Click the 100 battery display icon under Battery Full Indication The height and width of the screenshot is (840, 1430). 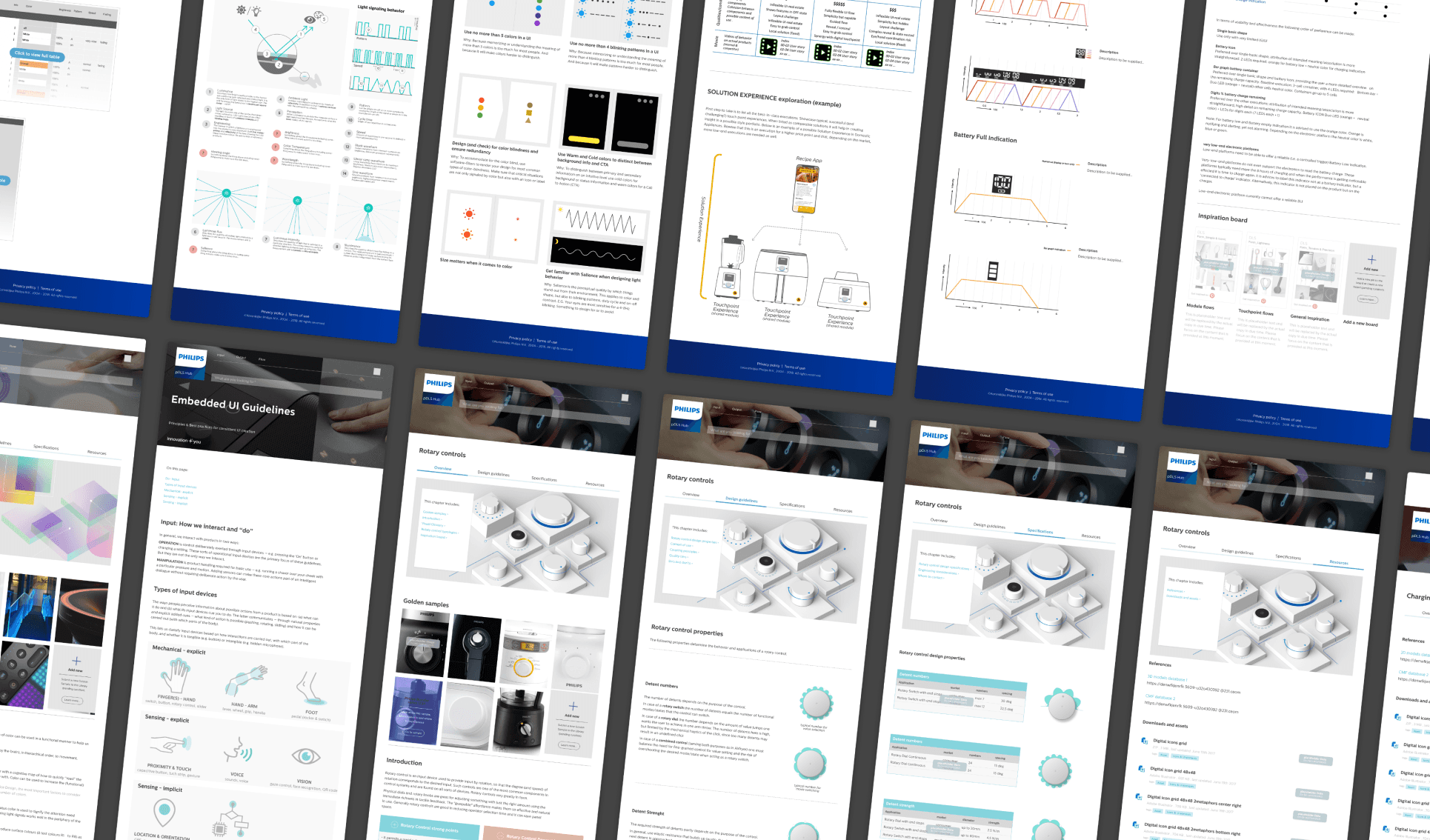[1002, 183]
